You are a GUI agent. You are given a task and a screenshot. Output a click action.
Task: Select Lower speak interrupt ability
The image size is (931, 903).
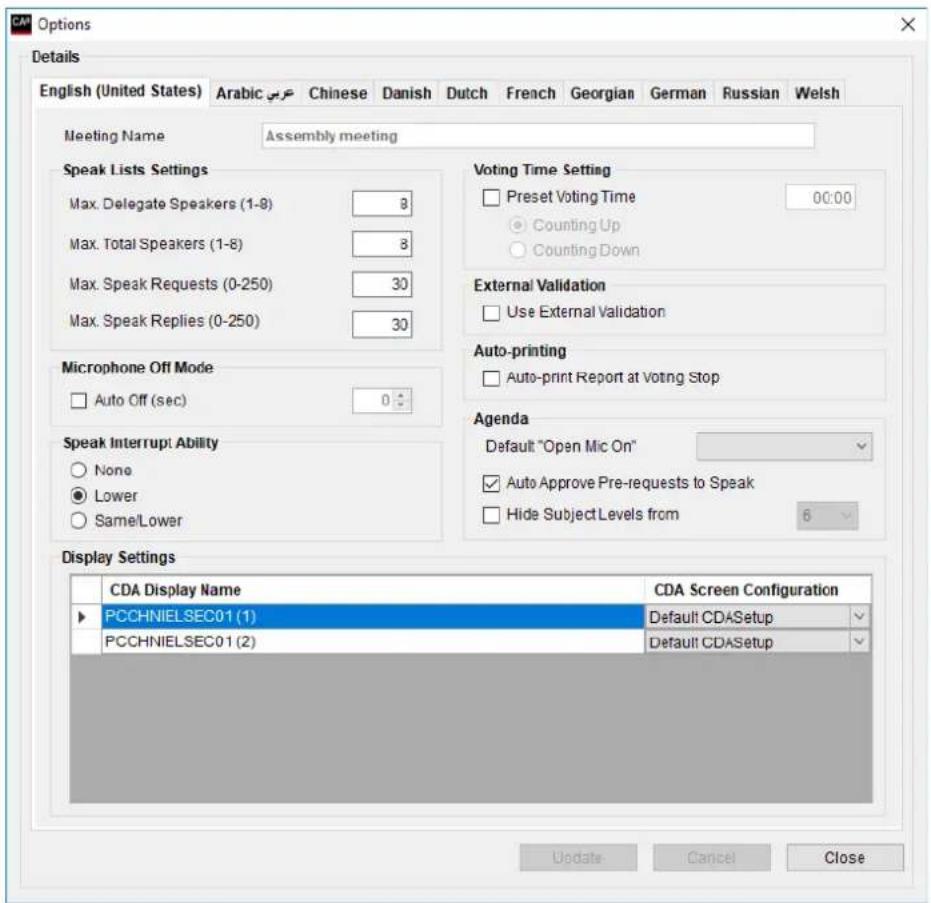pyautogui.click(x=78, y=496)
